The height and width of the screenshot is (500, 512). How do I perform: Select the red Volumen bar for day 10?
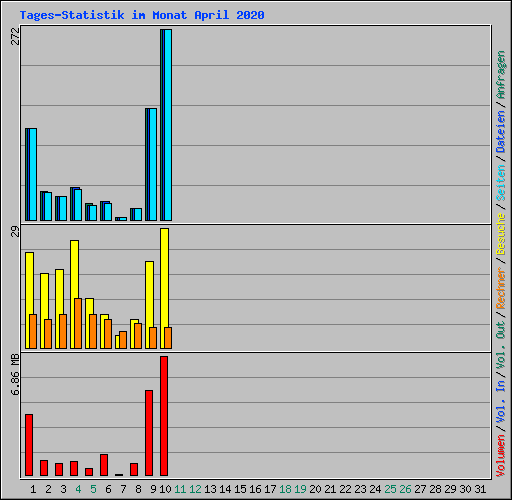[x=164, y=416]
